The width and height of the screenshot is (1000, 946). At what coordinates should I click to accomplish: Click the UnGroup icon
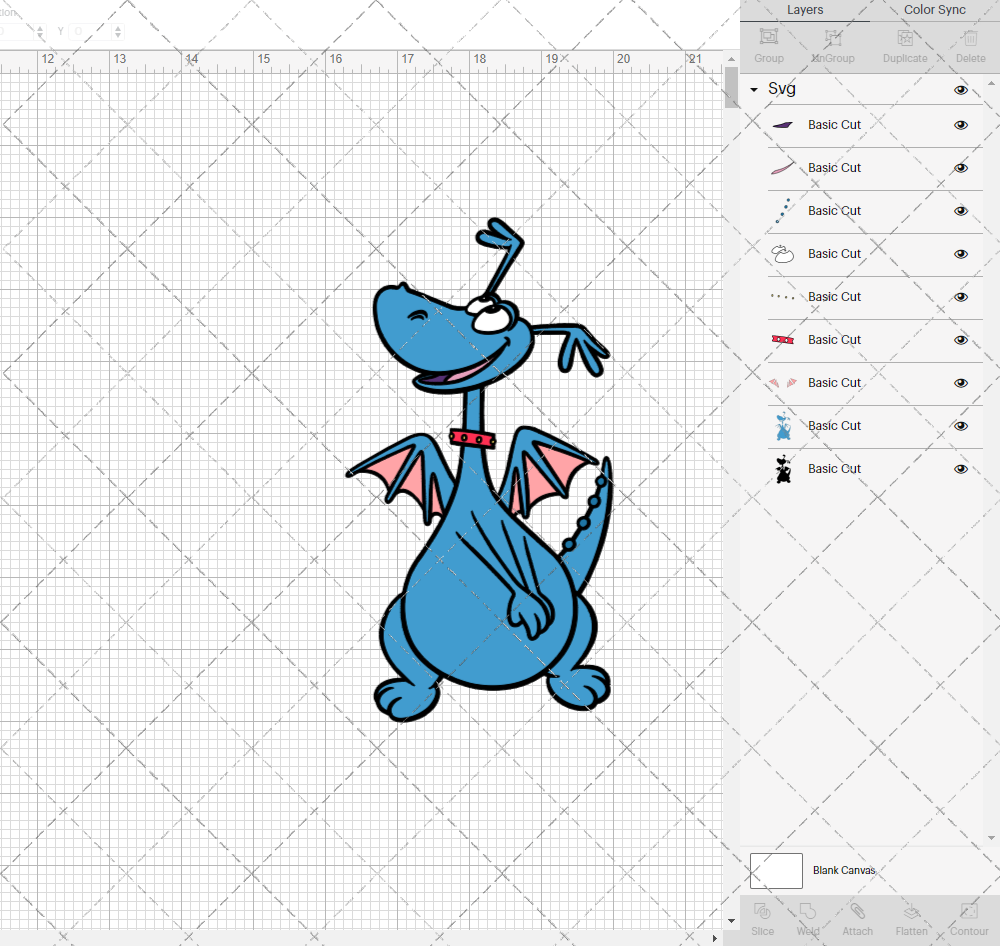[833, 37]
